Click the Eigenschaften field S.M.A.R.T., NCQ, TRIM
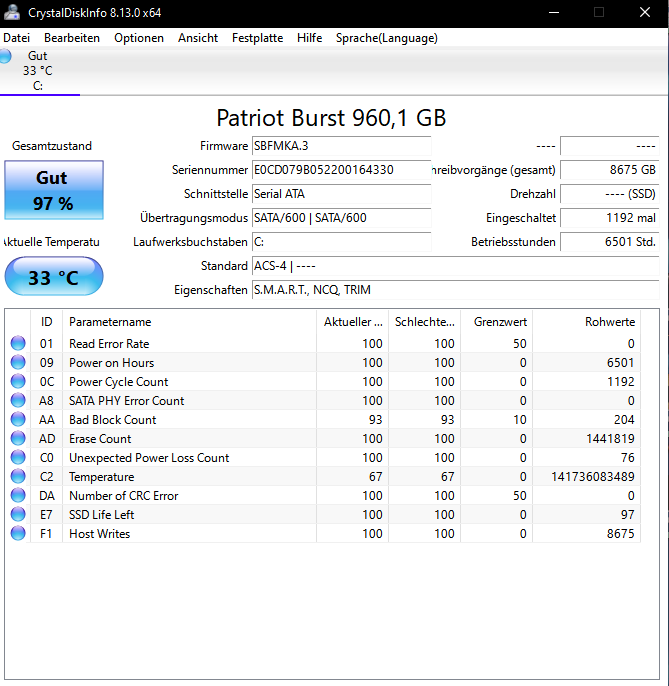669x686 pixels. (455, 290)
